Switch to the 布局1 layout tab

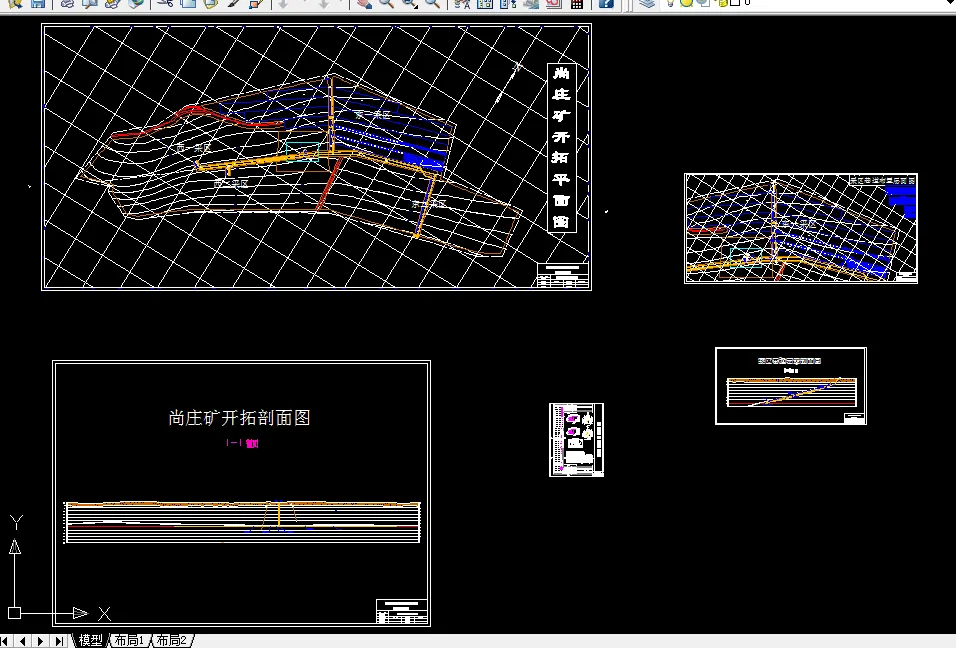[x=129, y=640]
